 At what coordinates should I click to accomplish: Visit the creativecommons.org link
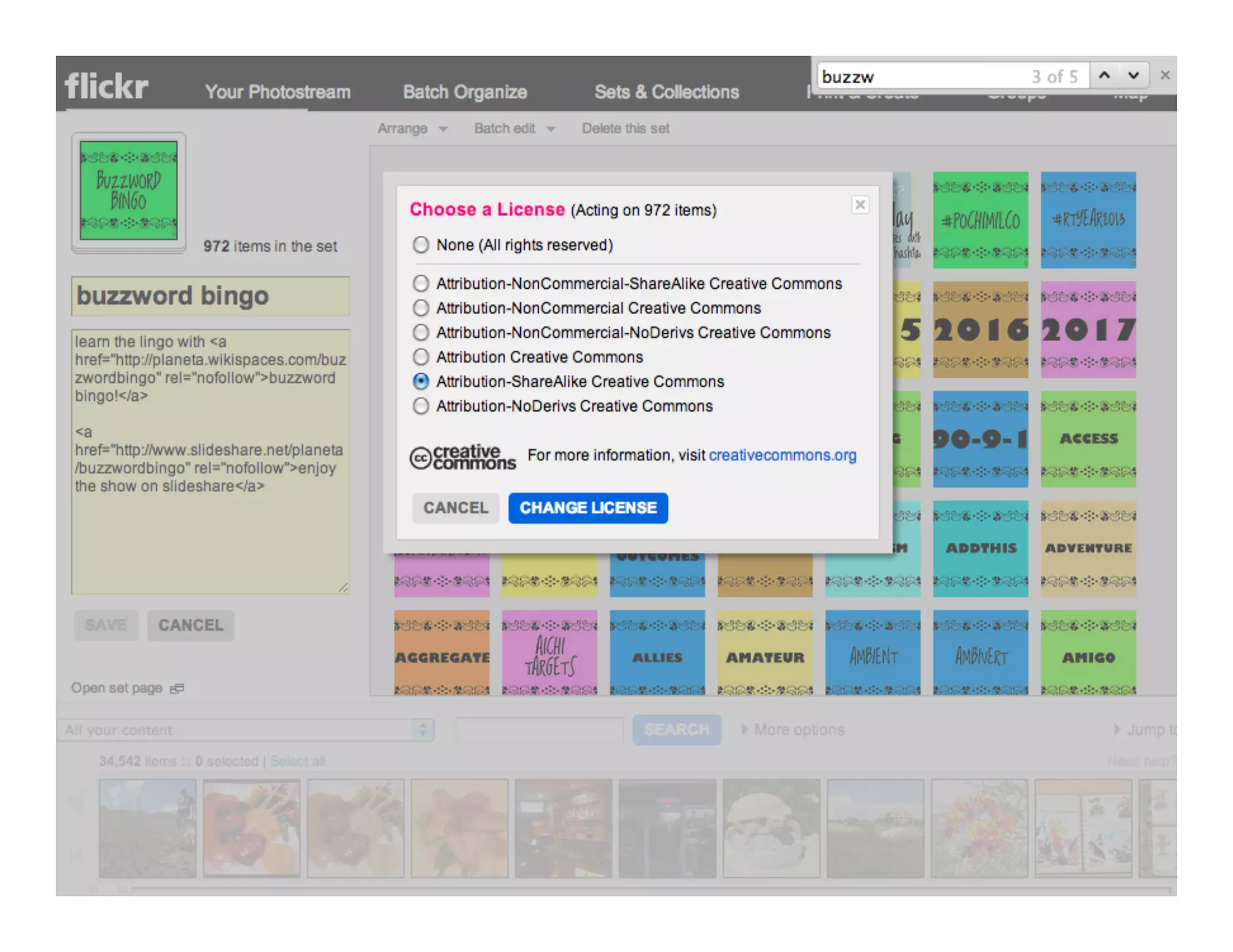pos(782,456)
